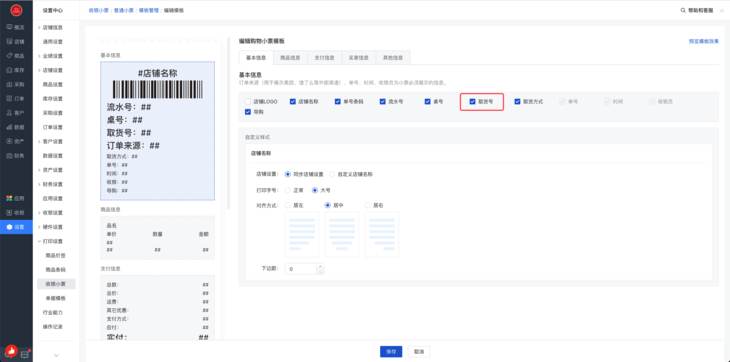Enable the 店铺LOGO checkbox
Image resolution: width=730 pixels, height=362 pixels.
tap(248, 101)
